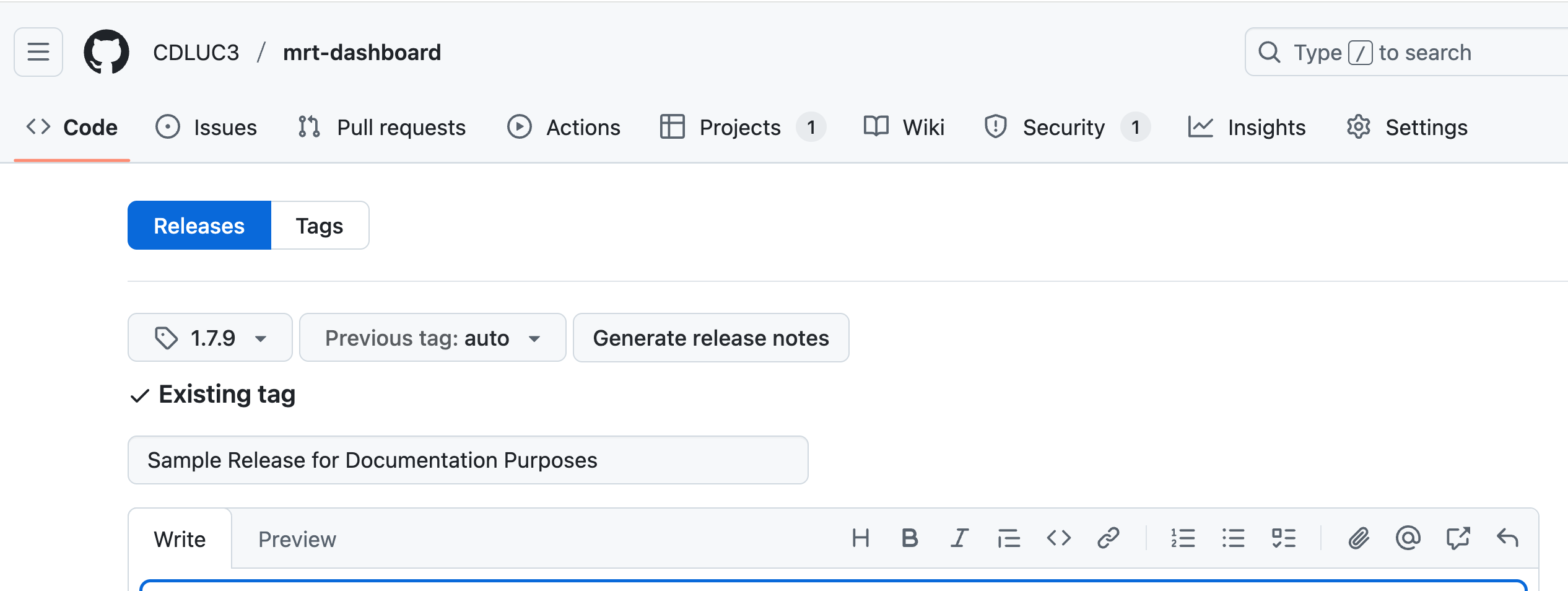Click the Actions play icon
The width and height of the screenshot is (1568, 591).
pyautogui.click(x=520, y=127)
